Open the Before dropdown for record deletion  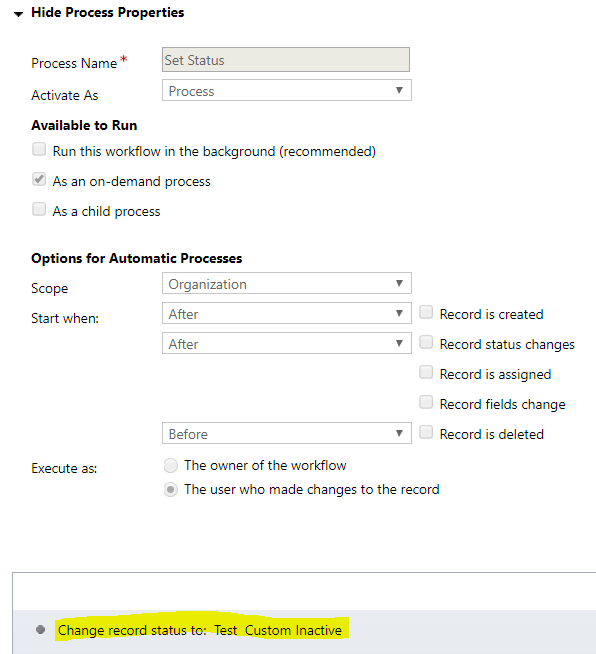287,433
